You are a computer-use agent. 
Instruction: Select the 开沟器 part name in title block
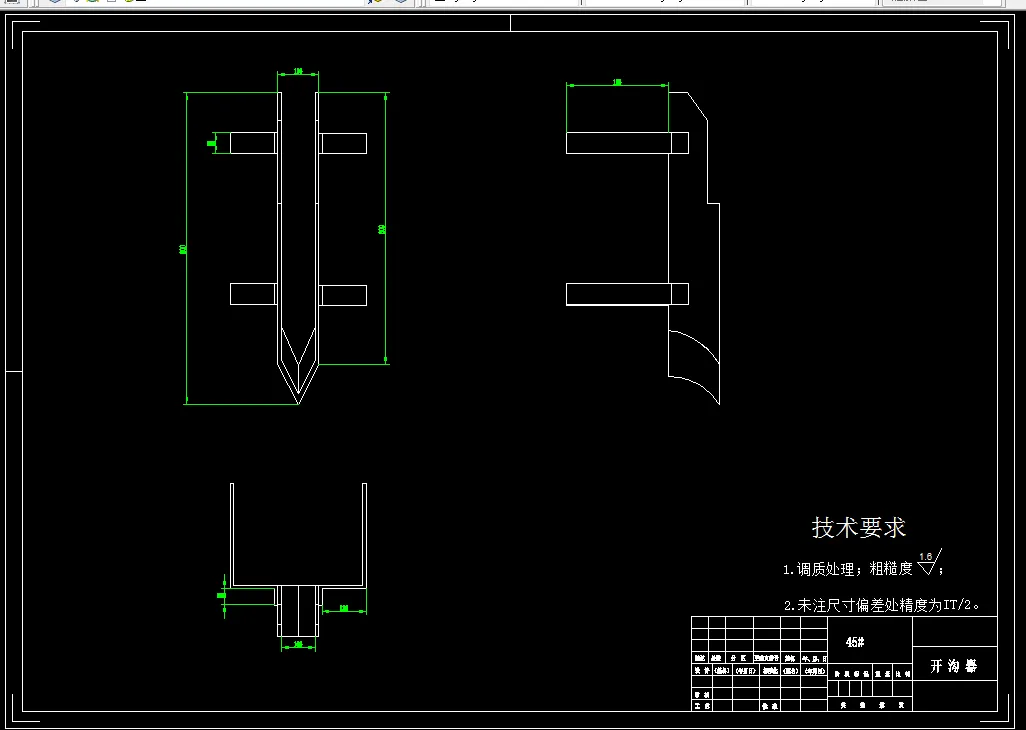coord(953,666)
